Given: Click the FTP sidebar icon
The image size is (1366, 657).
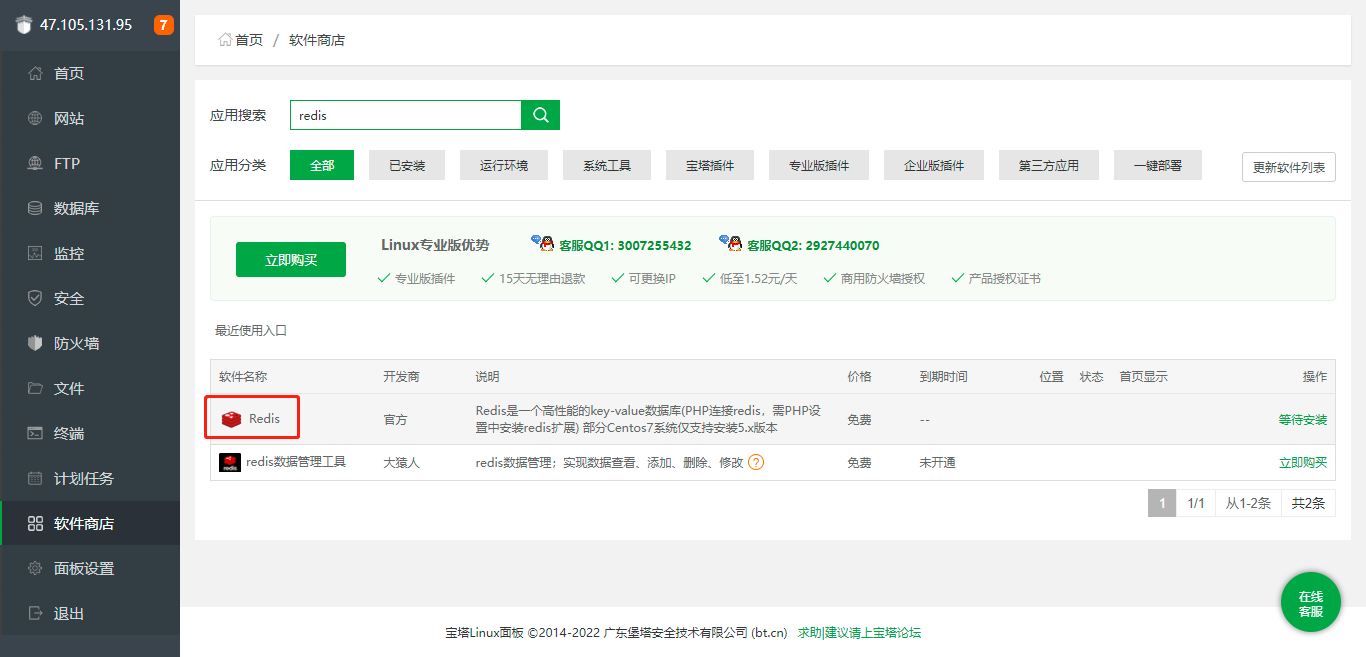Looking at the screenshot, I should point(35,163).
